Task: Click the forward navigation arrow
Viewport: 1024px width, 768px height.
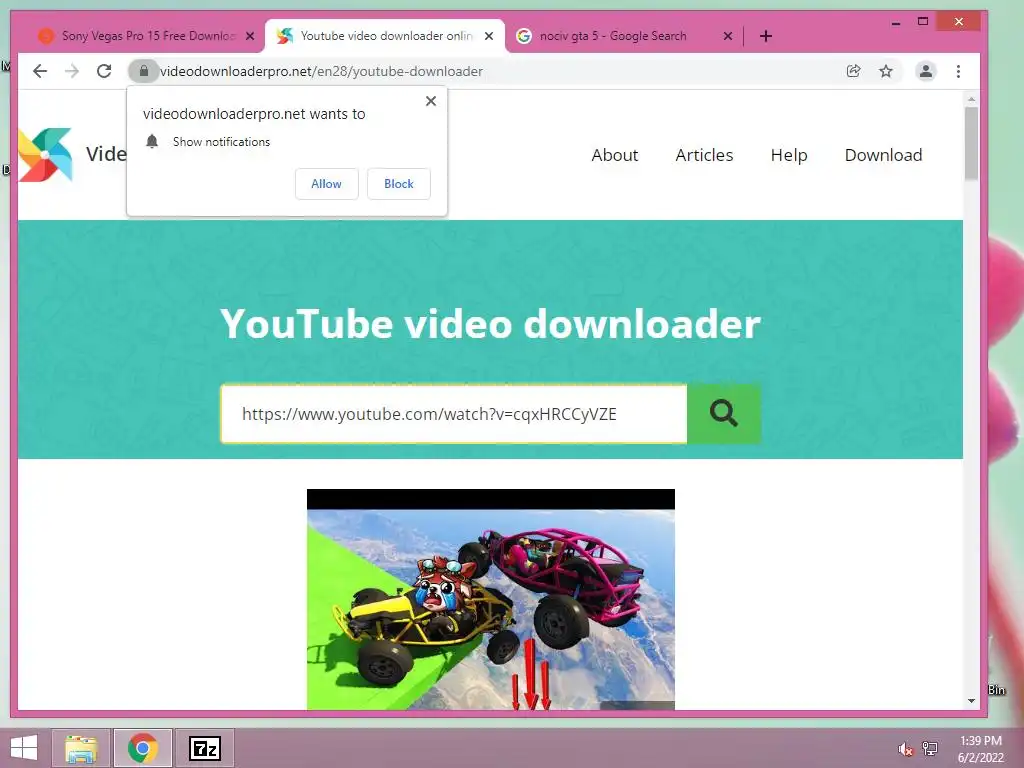Action: pos(72,71)
